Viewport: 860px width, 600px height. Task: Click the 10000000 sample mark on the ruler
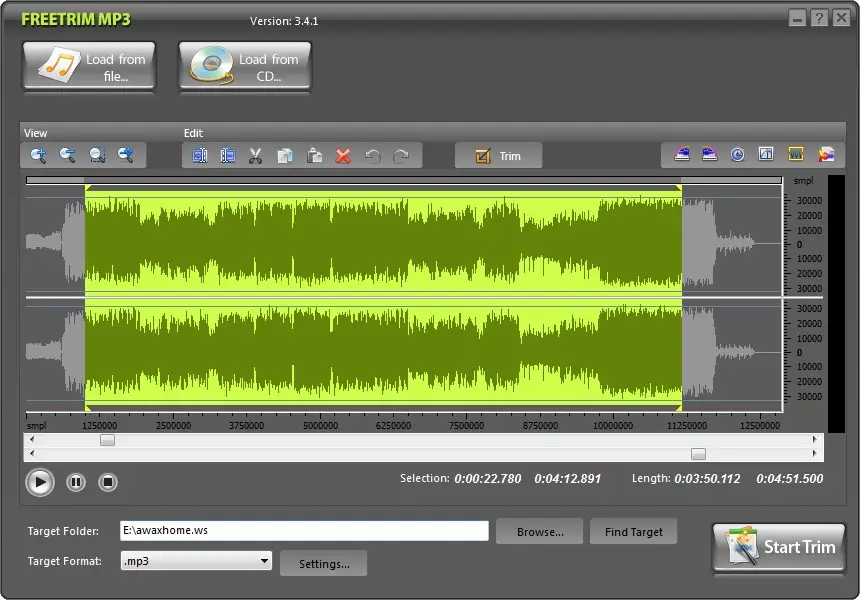coord(613,426)
